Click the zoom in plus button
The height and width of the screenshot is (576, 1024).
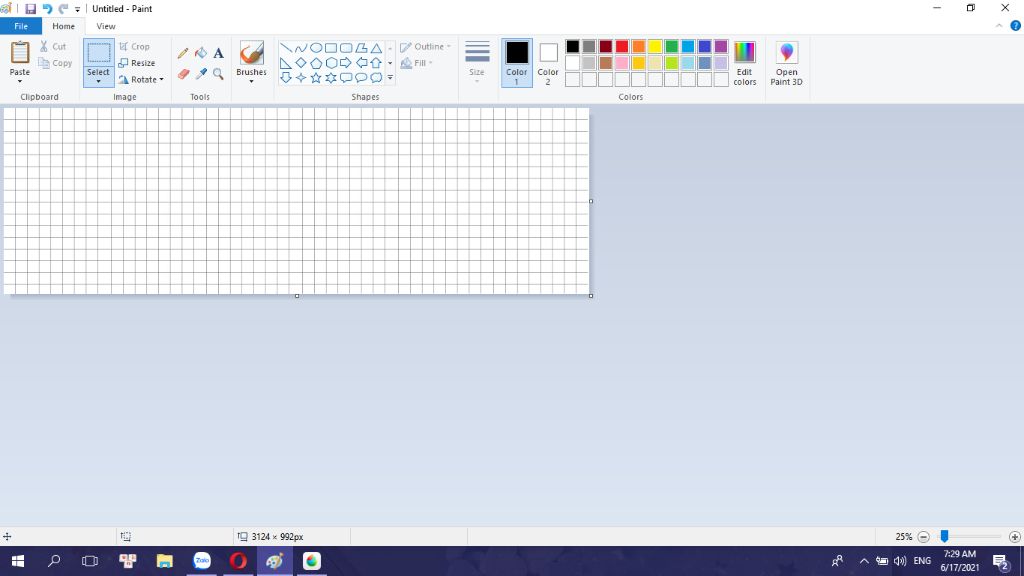click(1014, 537)
